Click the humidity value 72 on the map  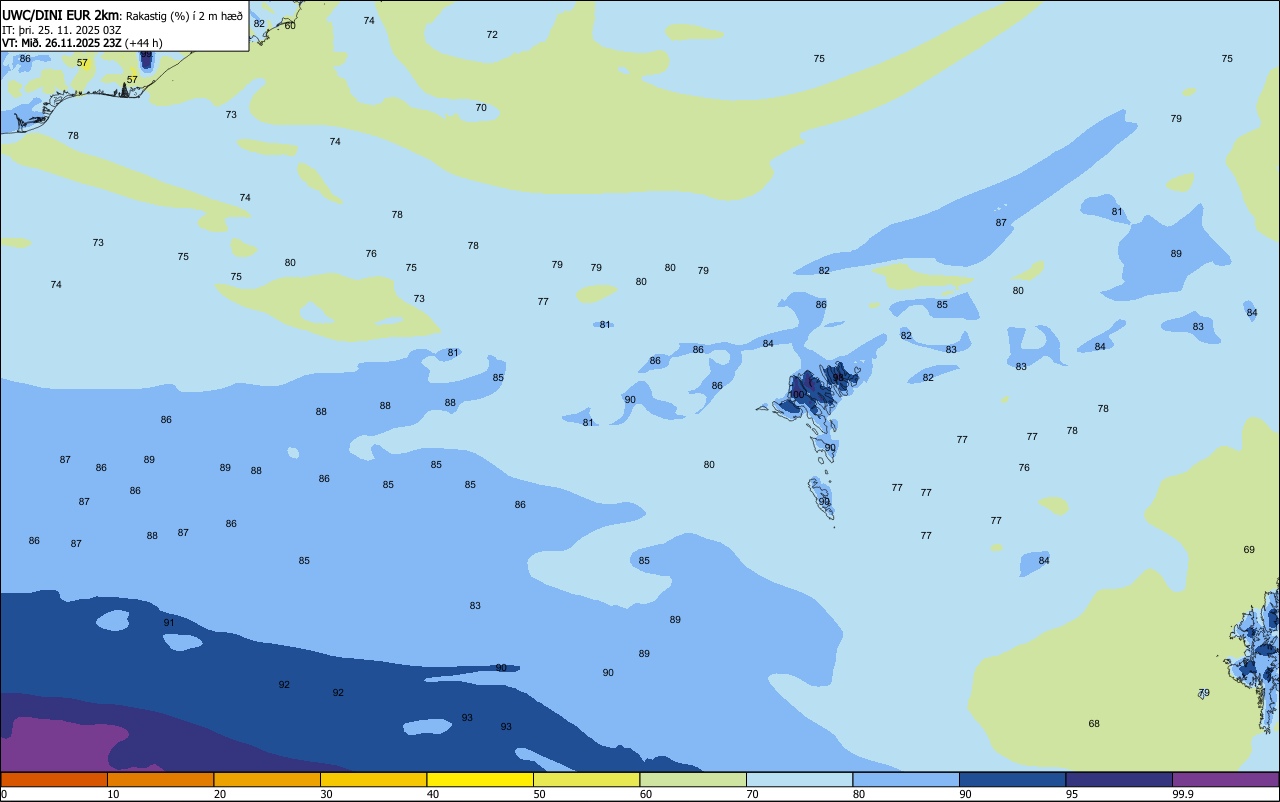(x=492, y=34)
